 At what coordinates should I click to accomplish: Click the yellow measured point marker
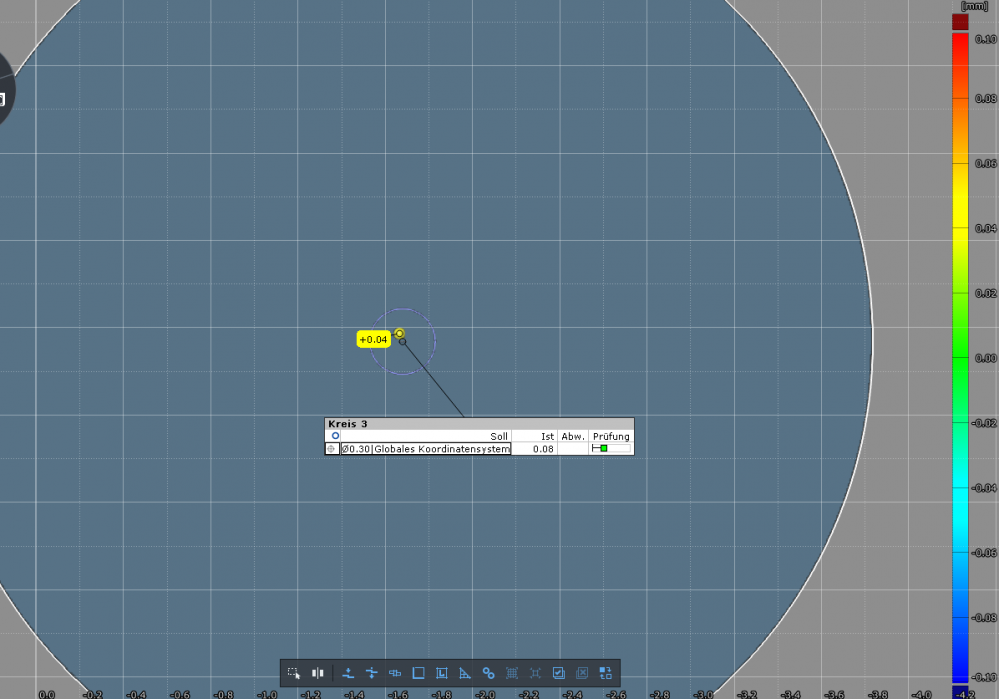[x=399, y=333]
